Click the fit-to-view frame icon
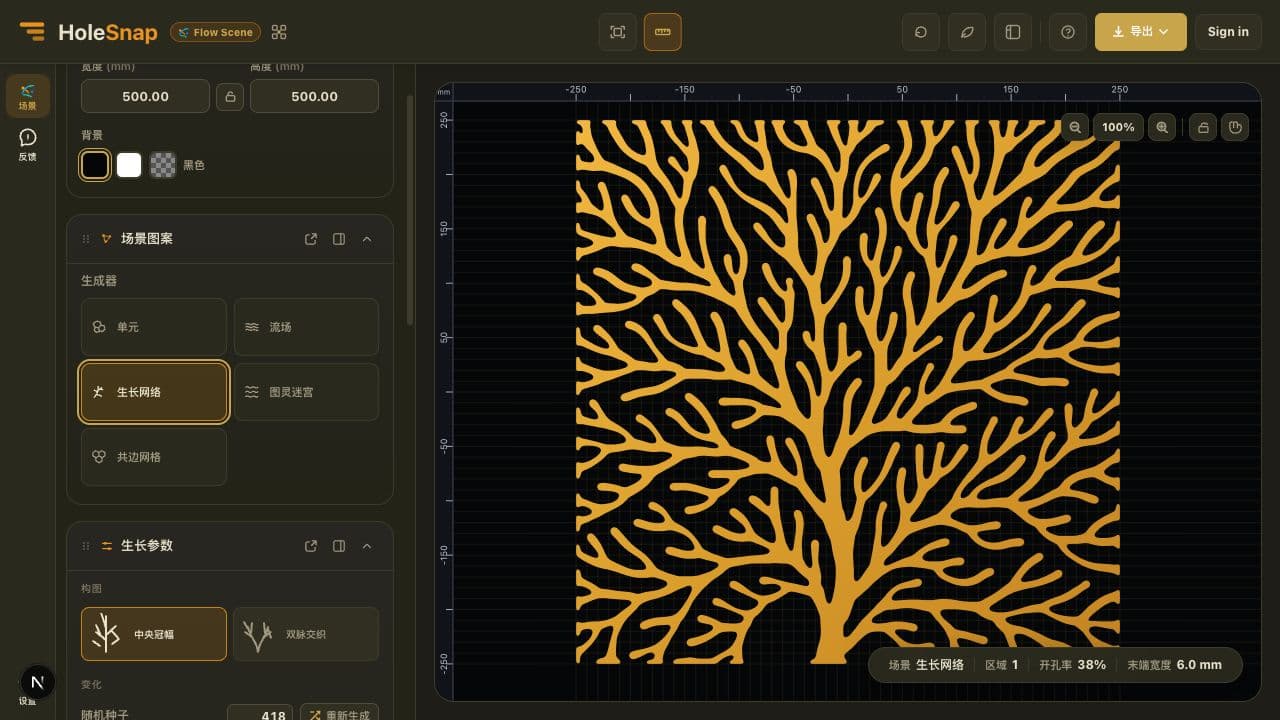 tap(618, 32)
